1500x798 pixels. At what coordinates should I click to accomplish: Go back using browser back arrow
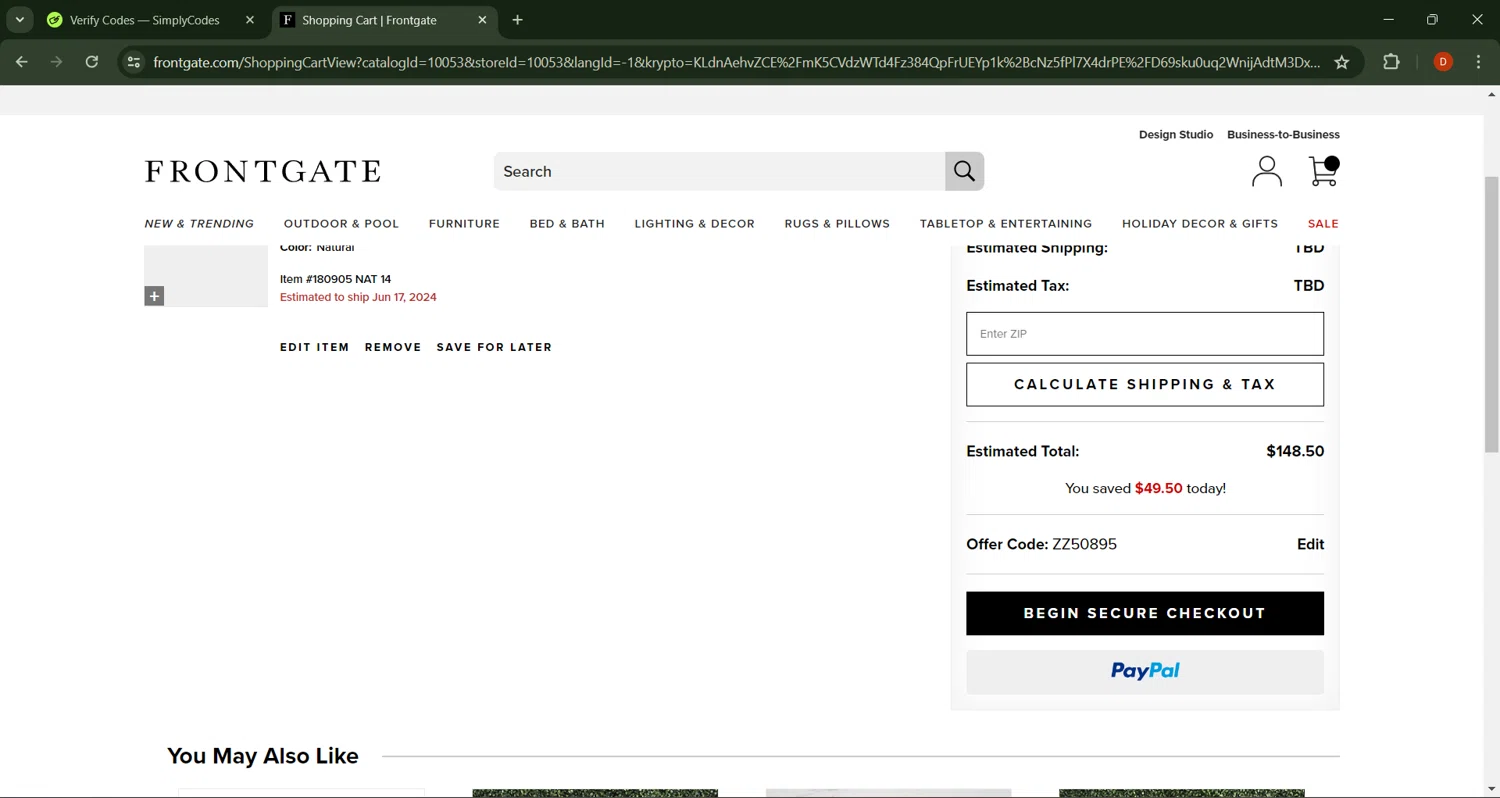21,62
